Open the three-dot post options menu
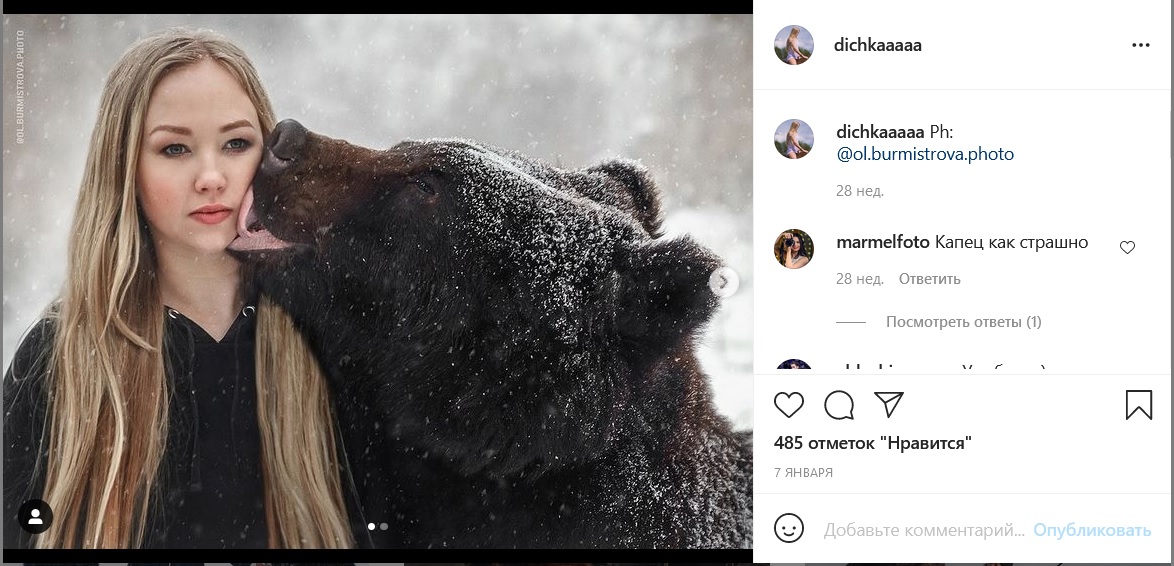This screenshot has height=566, width=1174. 1141,45
